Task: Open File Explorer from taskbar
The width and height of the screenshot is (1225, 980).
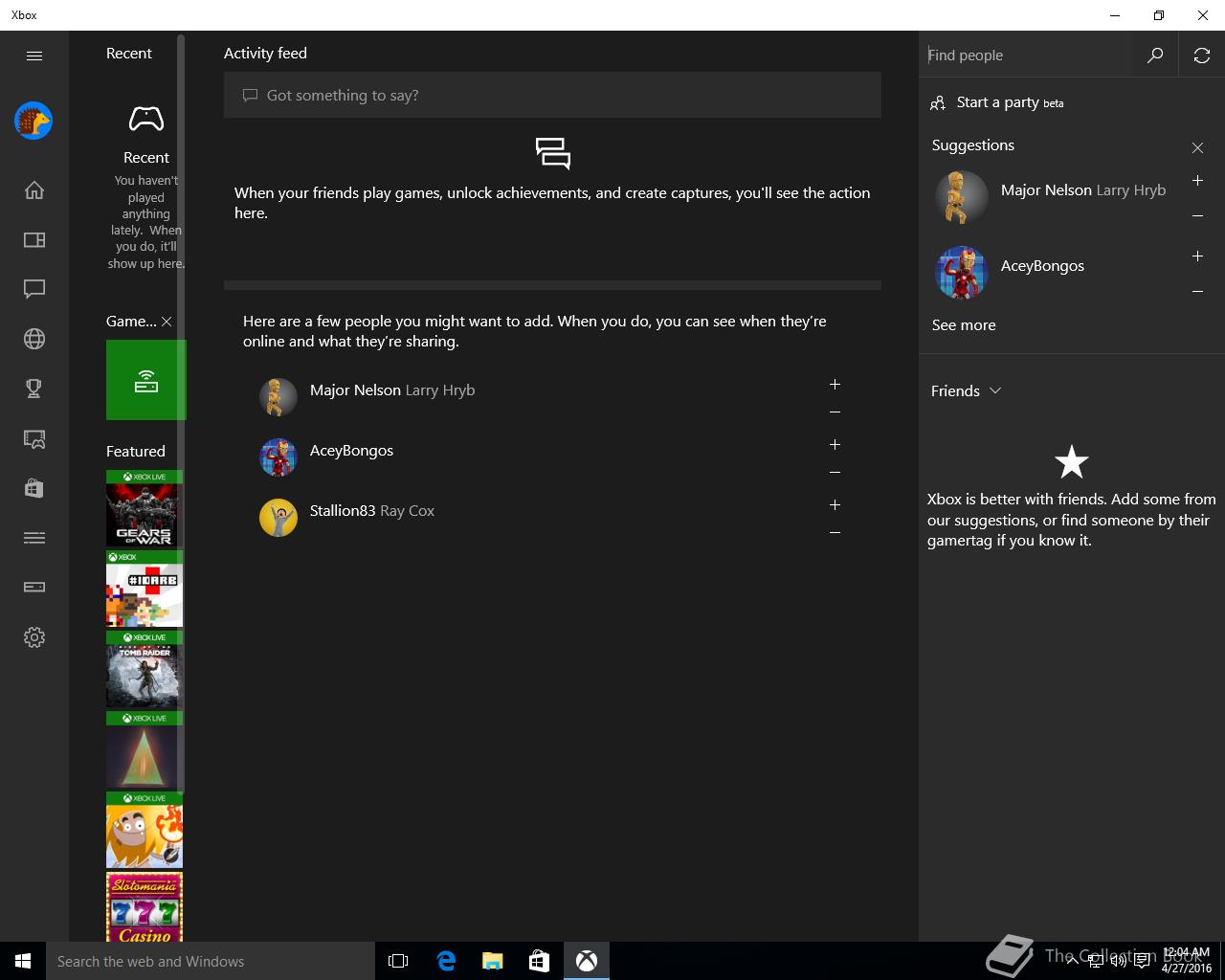Action: click(x=492, y=961)
